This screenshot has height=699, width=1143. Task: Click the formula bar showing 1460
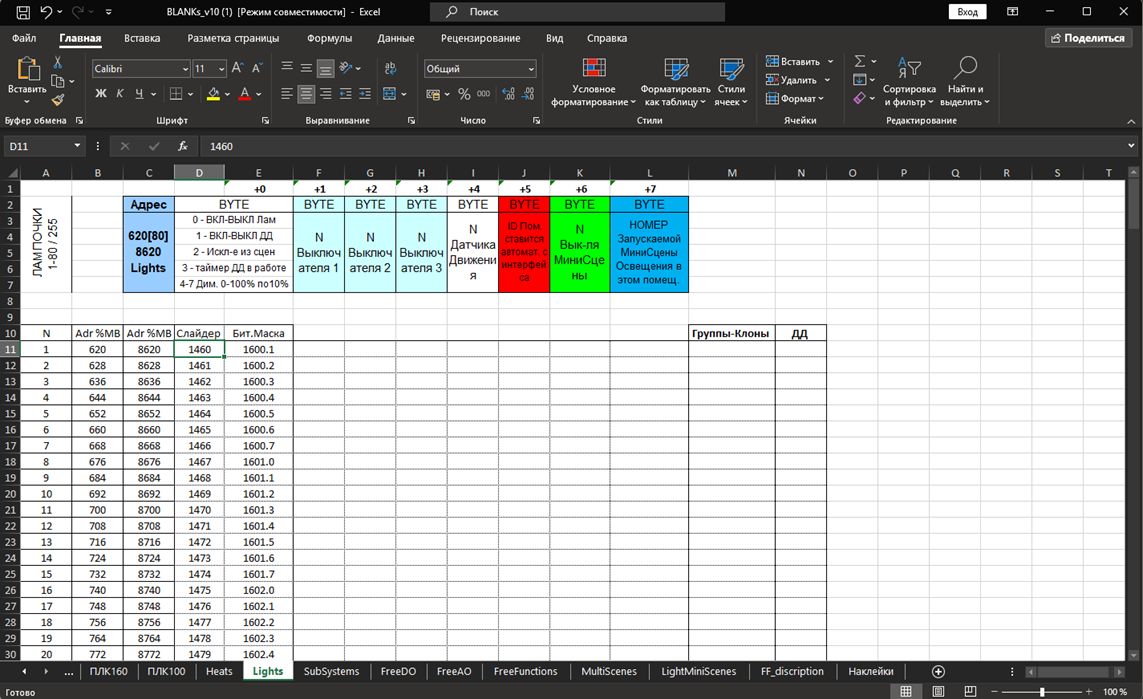660,146
